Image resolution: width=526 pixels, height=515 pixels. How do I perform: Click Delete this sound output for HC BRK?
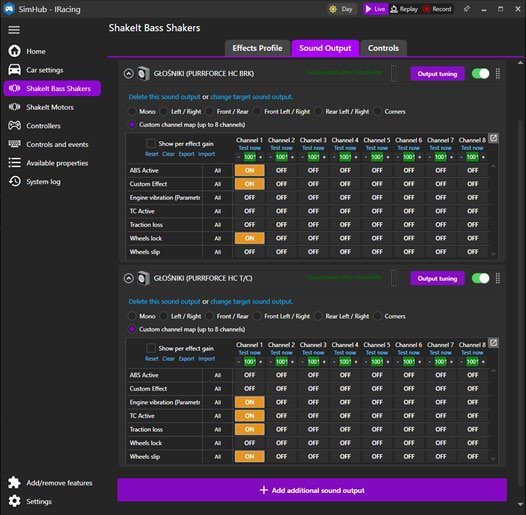164,97
